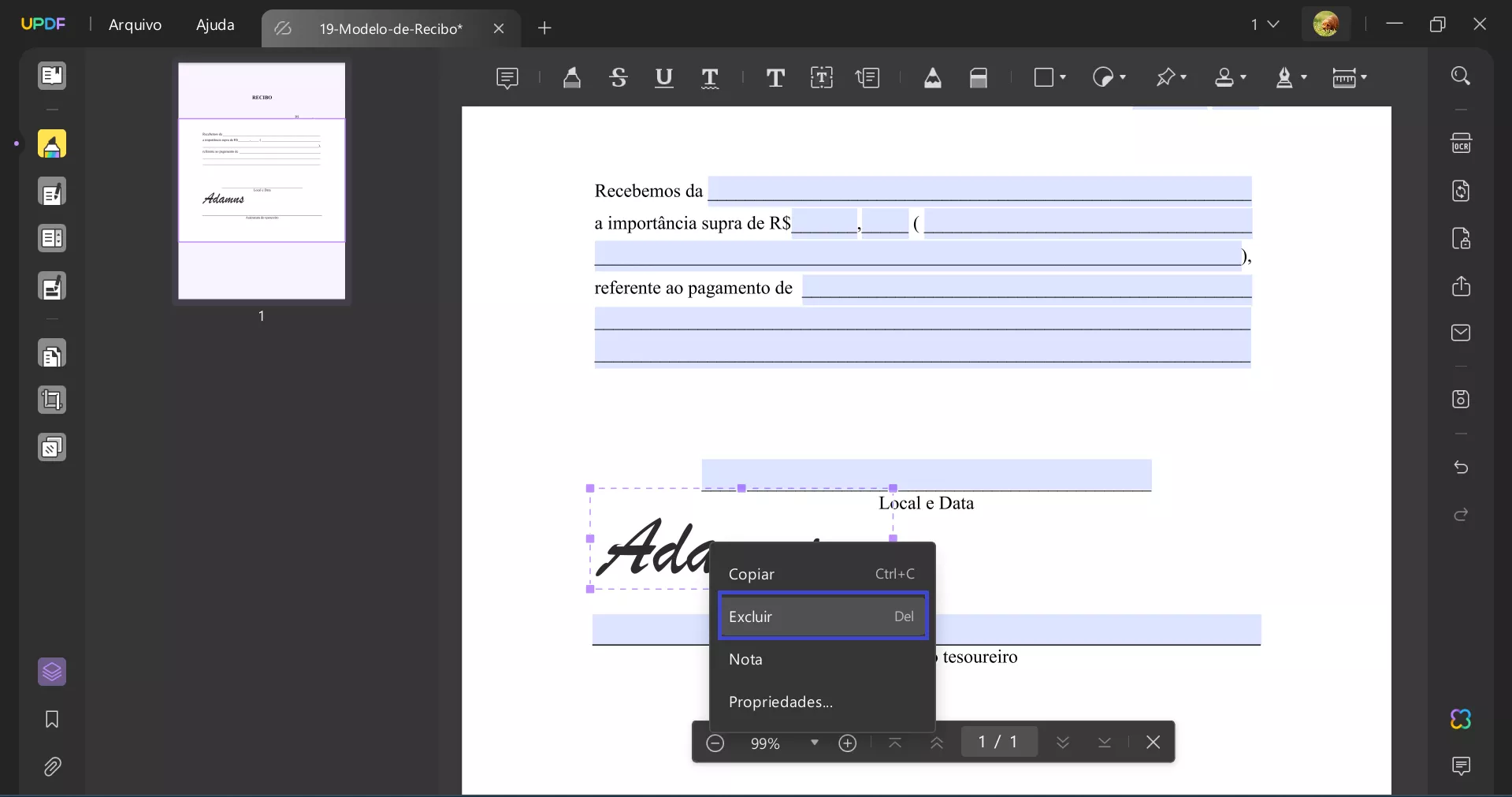Choose Excluir from the context menu
1512x797 pixels.
[x=822, y=616]
